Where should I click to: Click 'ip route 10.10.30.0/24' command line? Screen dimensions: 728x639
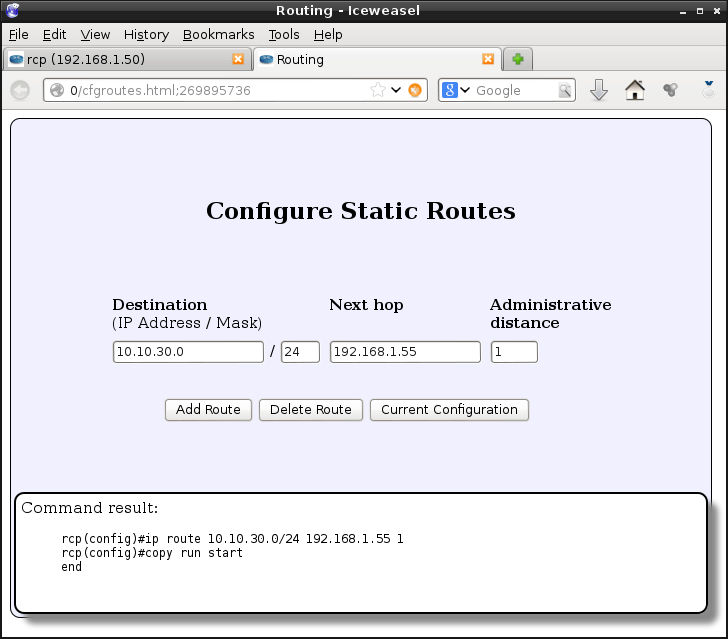(233, 539)
